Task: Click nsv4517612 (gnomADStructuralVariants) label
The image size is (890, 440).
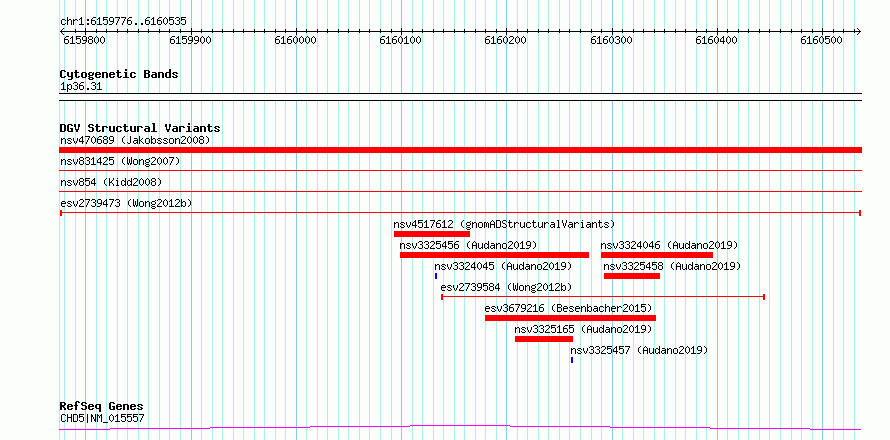Action: [x=504, y=224]
